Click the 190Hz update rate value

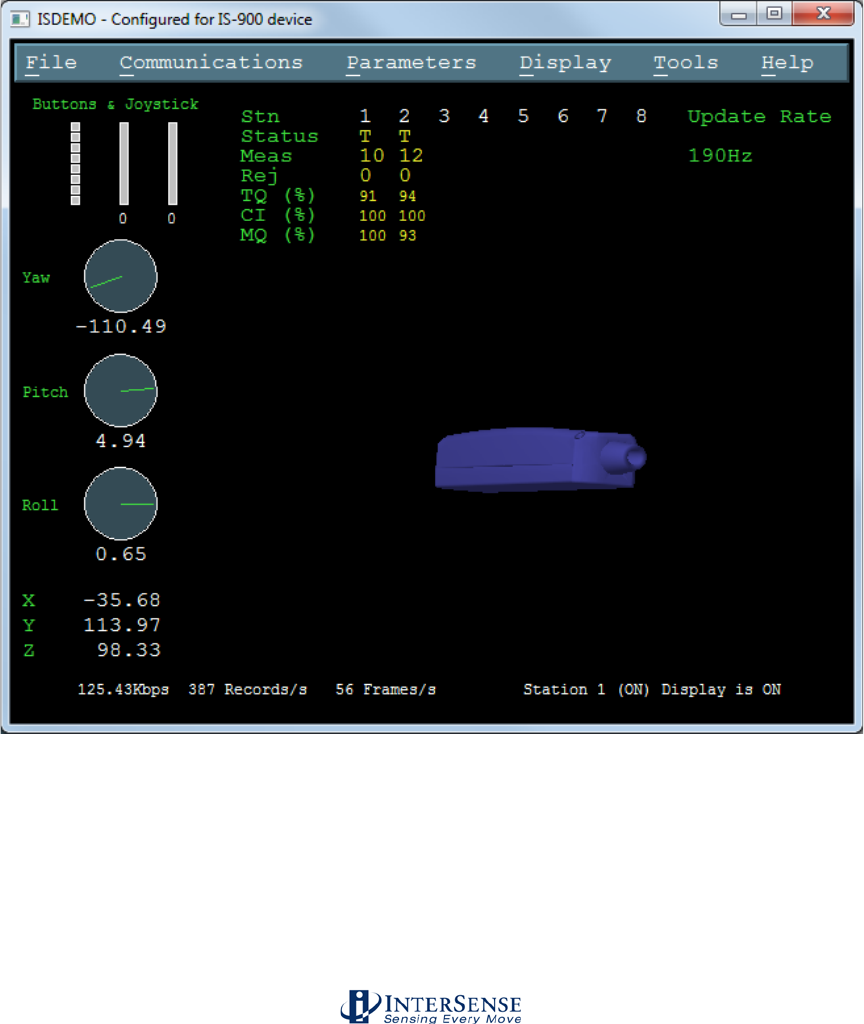tap(720, 155)
